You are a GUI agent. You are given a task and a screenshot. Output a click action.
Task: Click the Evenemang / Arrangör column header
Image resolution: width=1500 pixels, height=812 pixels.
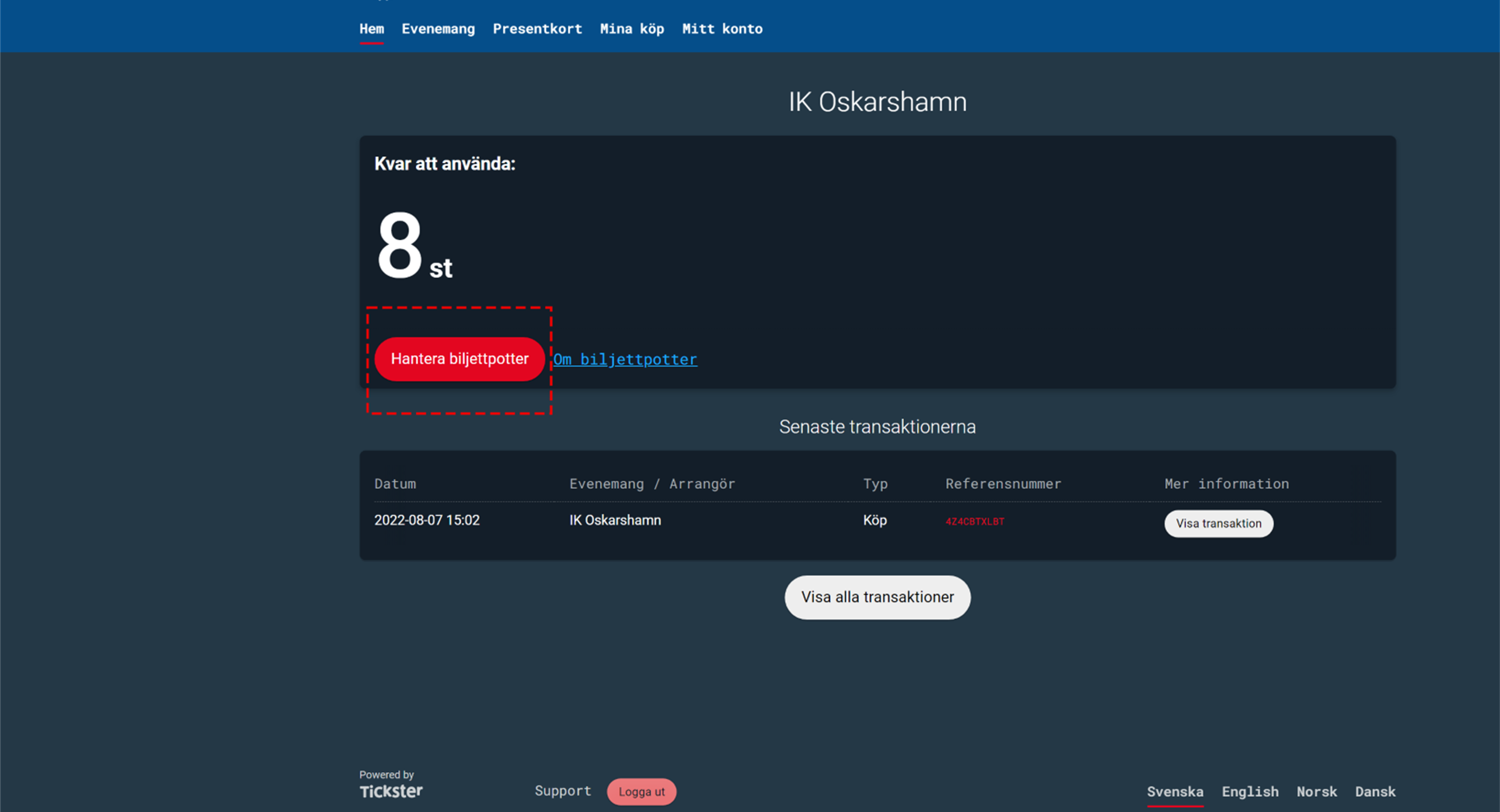click(652, 484)
